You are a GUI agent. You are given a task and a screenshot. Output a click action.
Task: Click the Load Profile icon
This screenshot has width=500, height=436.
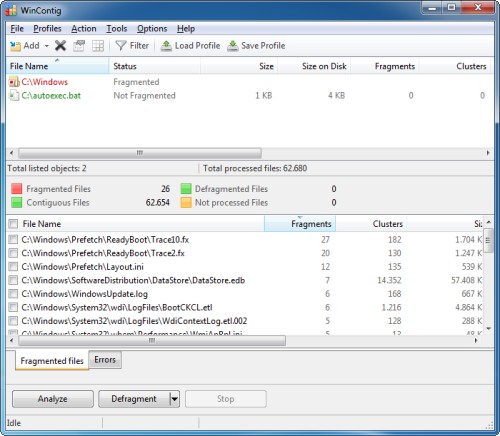(x=166, y=46)
